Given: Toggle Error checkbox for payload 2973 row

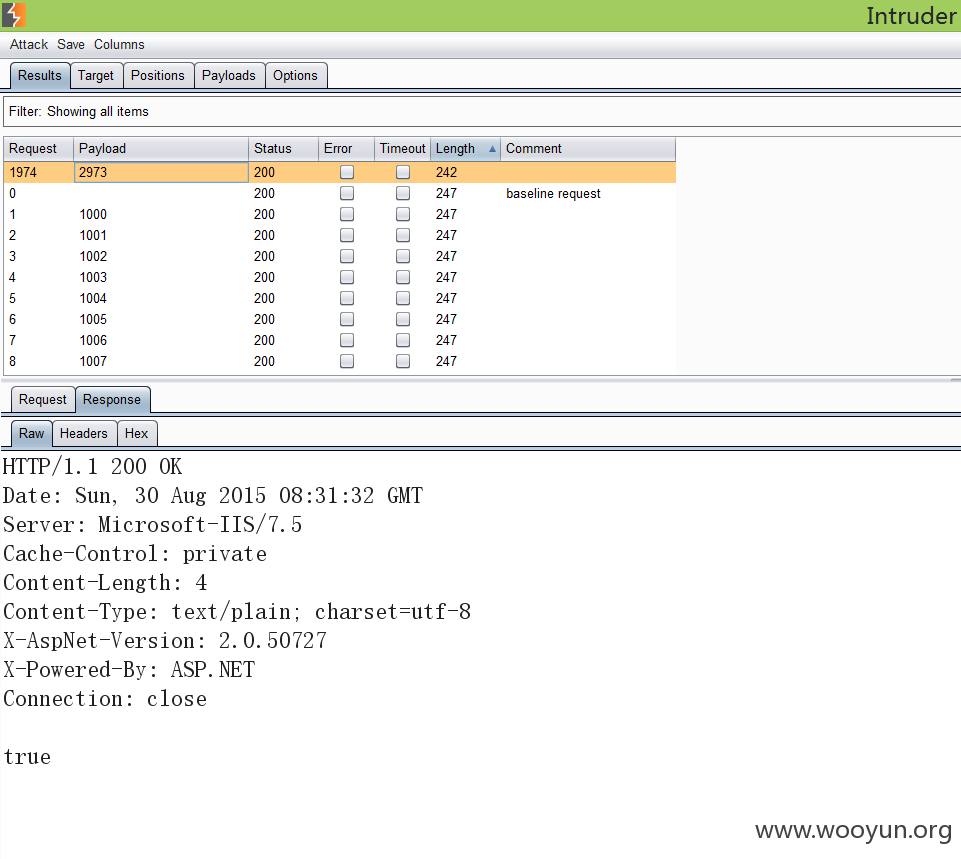Looking at the screenshot, I should pyautogui.click(x=347, y=172).
